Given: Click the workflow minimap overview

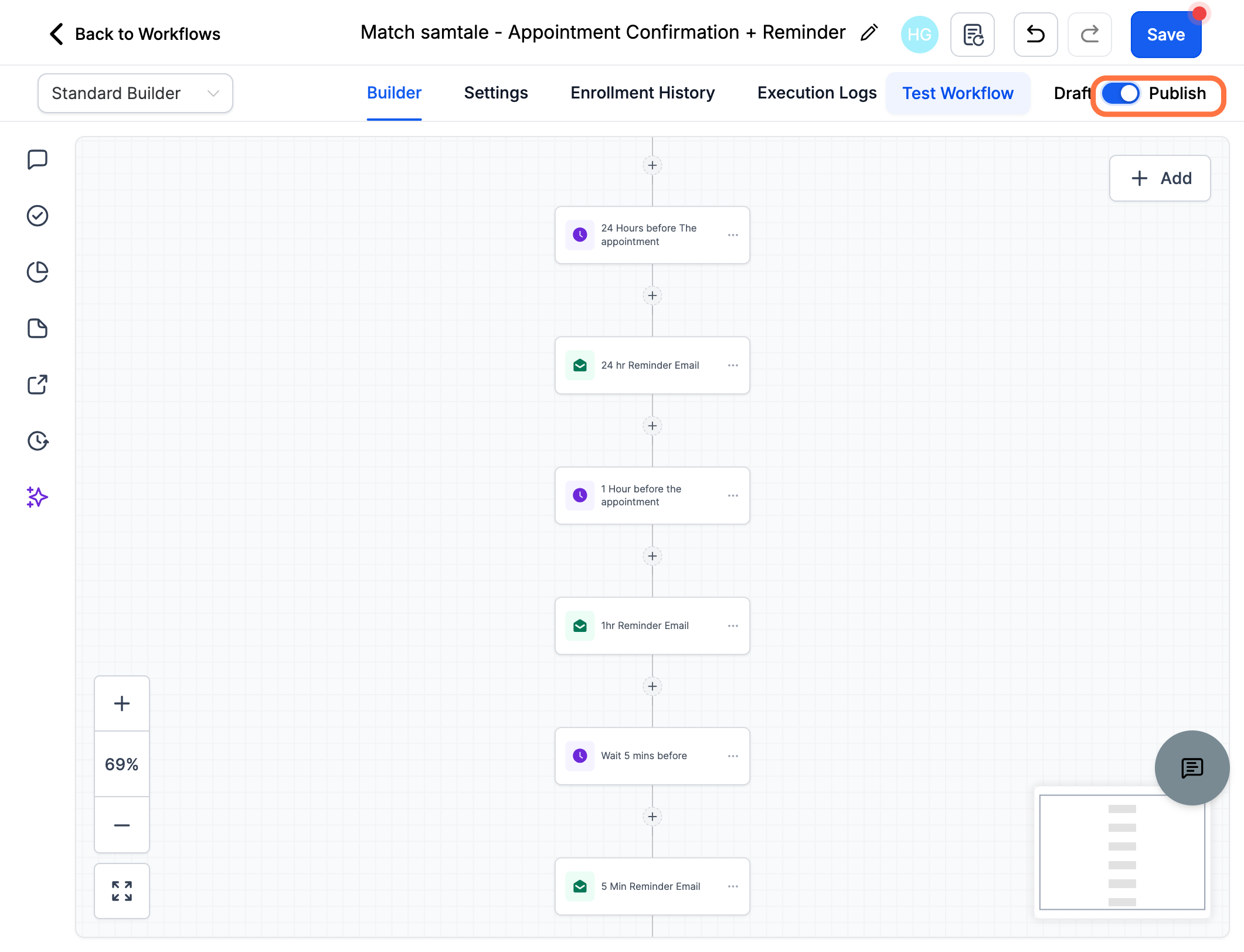Looking at the screenshot, I should [1122, 852].
